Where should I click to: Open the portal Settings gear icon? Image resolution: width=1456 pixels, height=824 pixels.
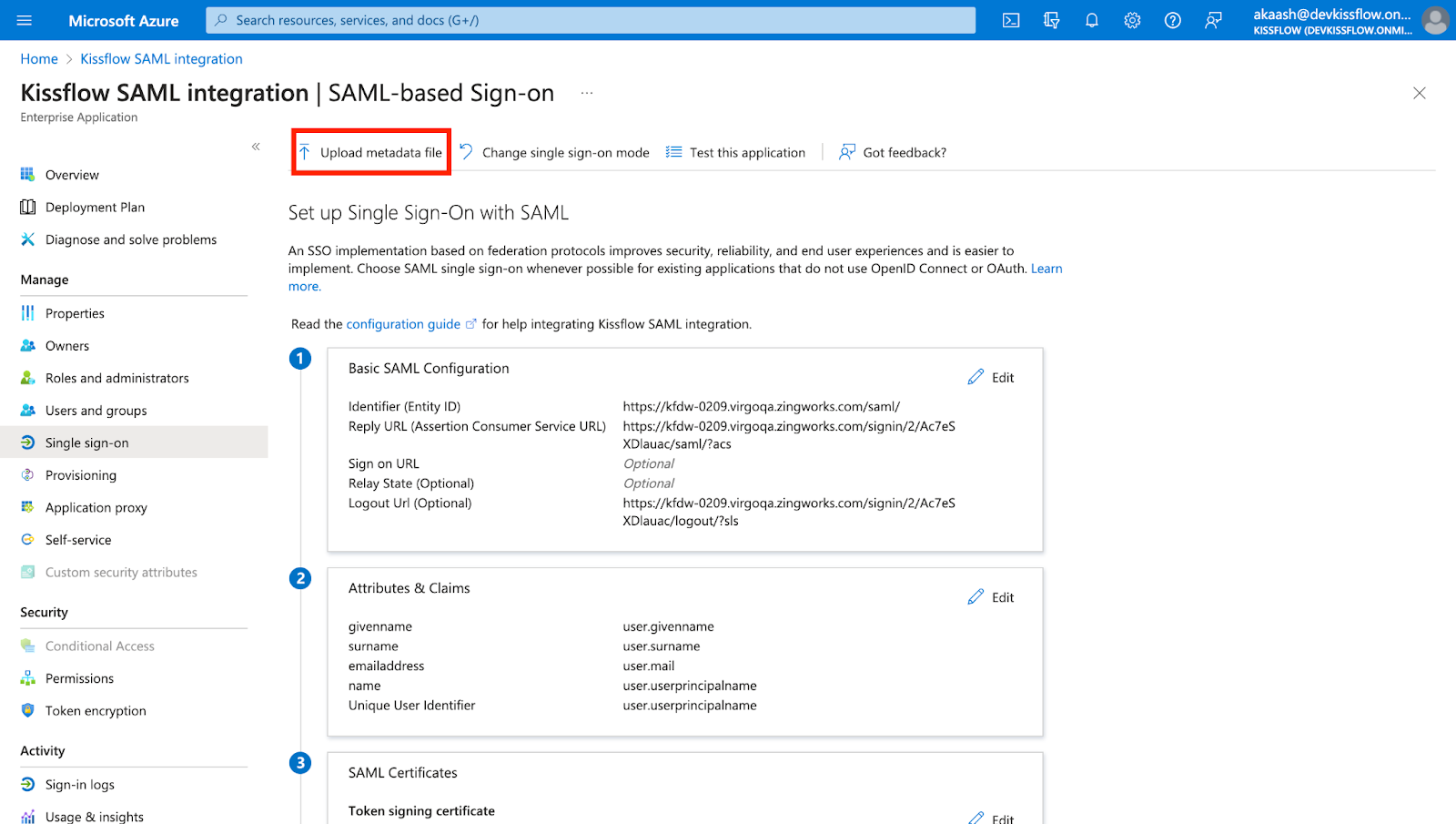tap(1132, 19)
